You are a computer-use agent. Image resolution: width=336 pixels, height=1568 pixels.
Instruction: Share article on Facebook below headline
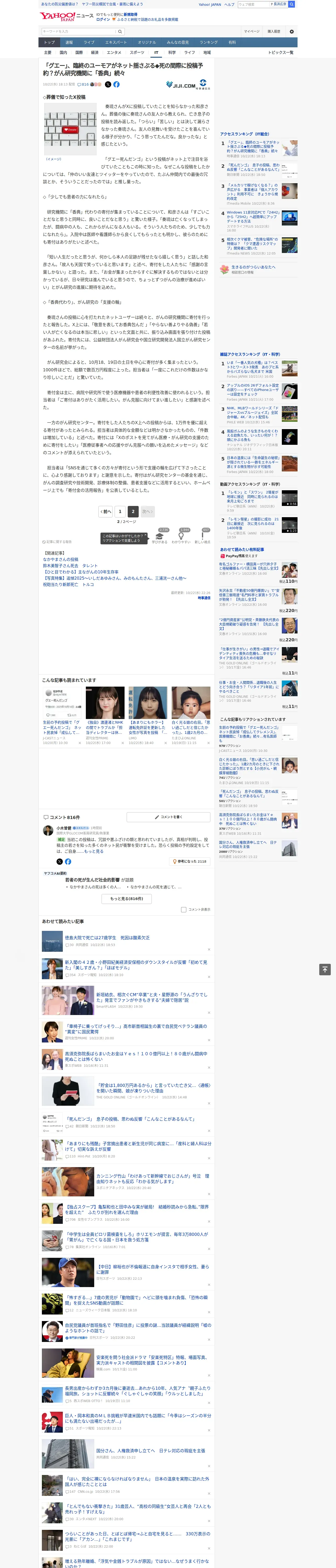[116, 85]
